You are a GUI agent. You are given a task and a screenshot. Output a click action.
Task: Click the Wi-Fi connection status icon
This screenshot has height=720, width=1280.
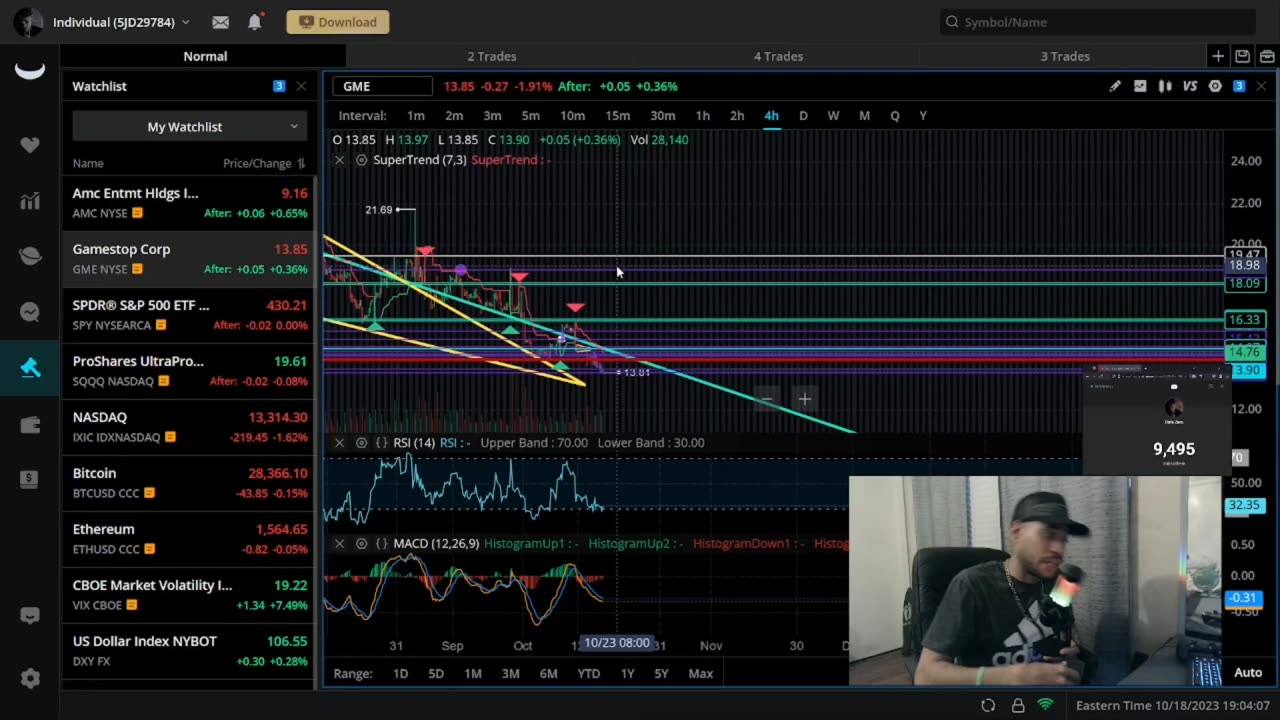(1045, 705)
